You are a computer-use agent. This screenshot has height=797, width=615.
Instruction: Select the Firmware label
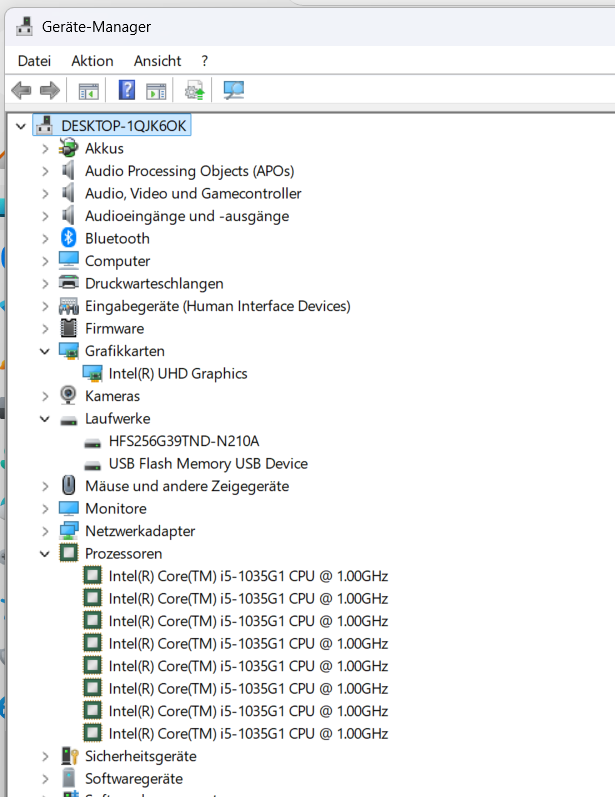[x=114, y=328]
